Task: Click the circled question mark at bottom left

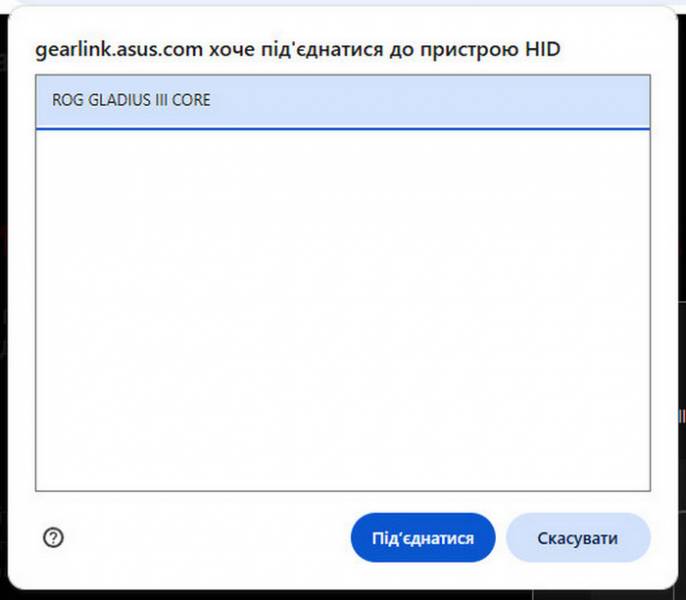Action: 54,538
